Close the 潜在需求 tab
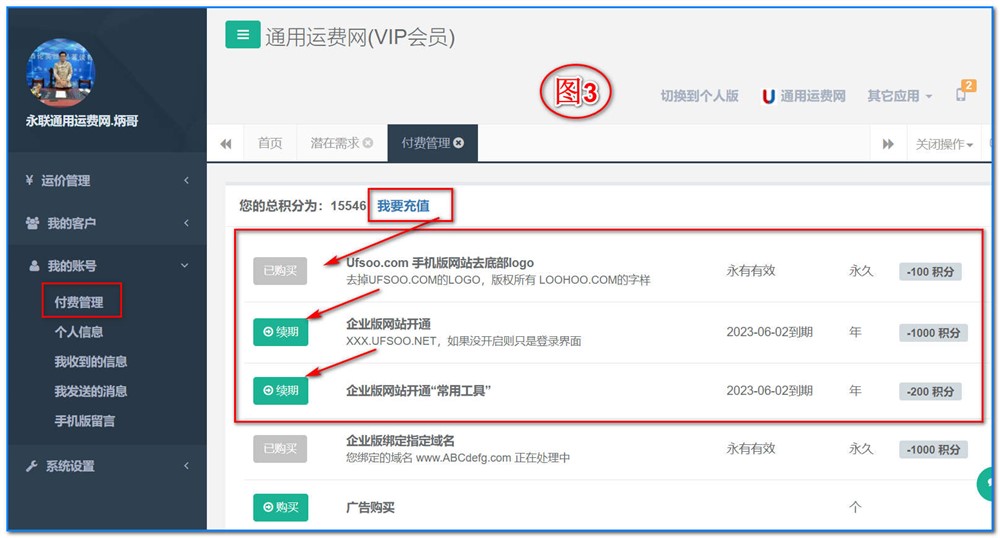Viewport: 1000px width, 538px height. [x=368, y=143]
